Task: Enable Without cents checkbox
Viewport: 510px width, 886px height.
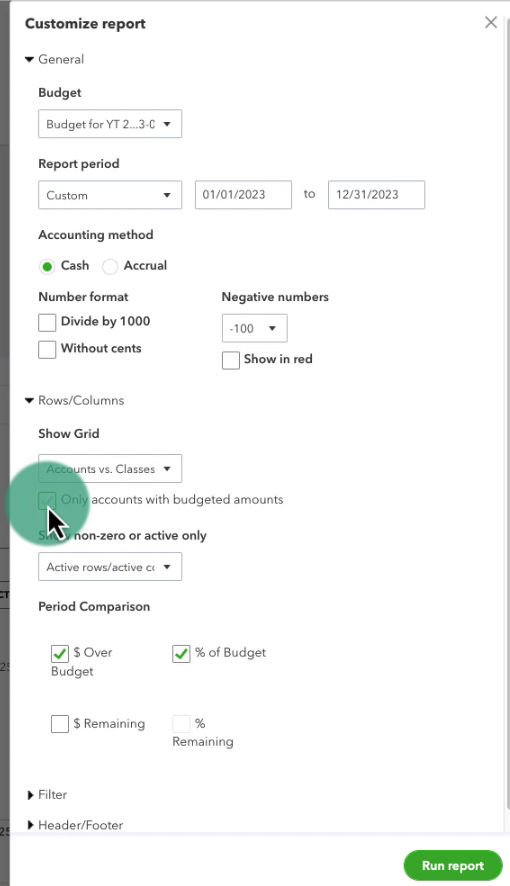Action: [x=47, y=349]
